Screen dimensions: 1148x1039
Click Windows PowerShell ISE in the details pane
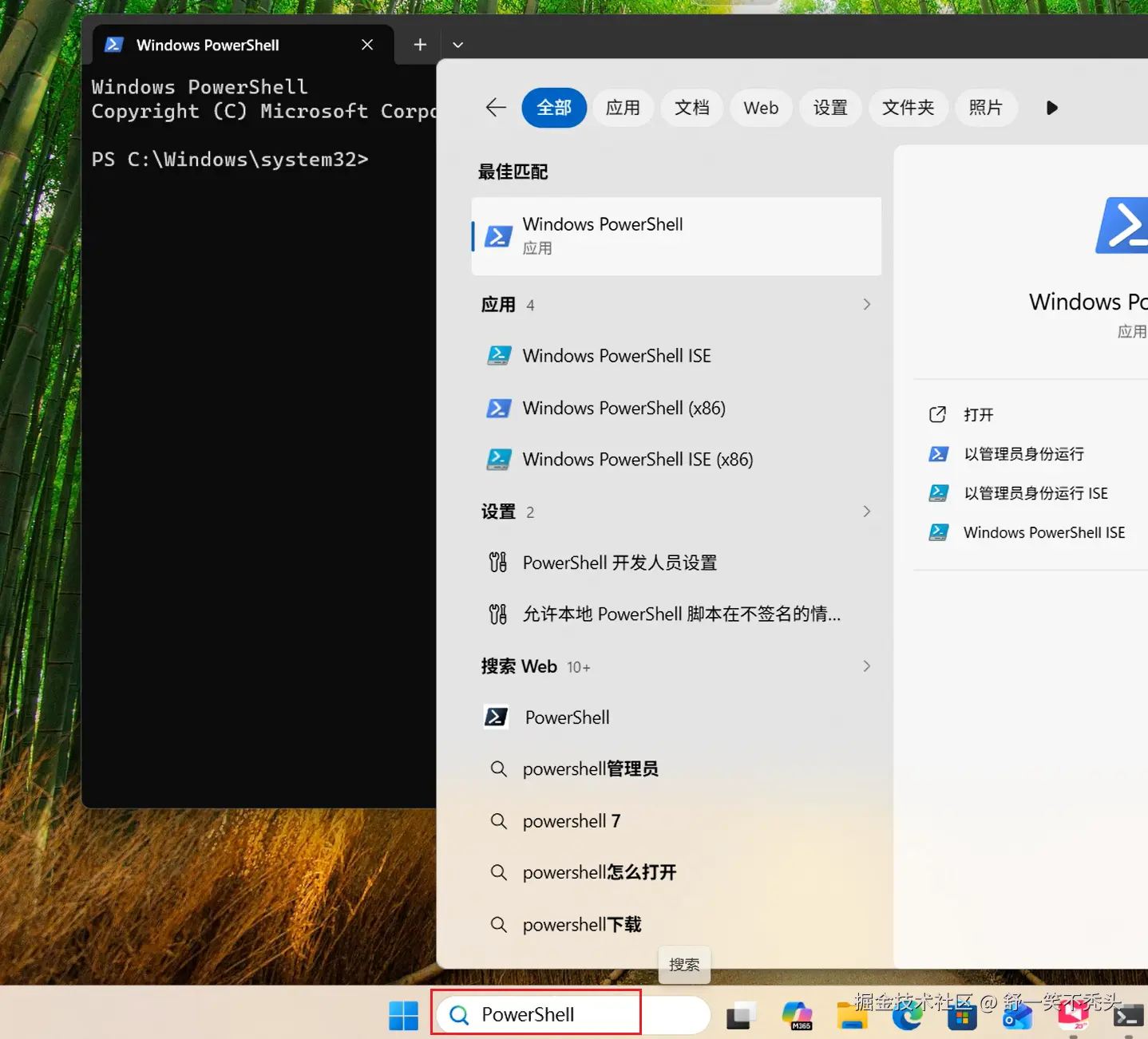[1044, 532]
